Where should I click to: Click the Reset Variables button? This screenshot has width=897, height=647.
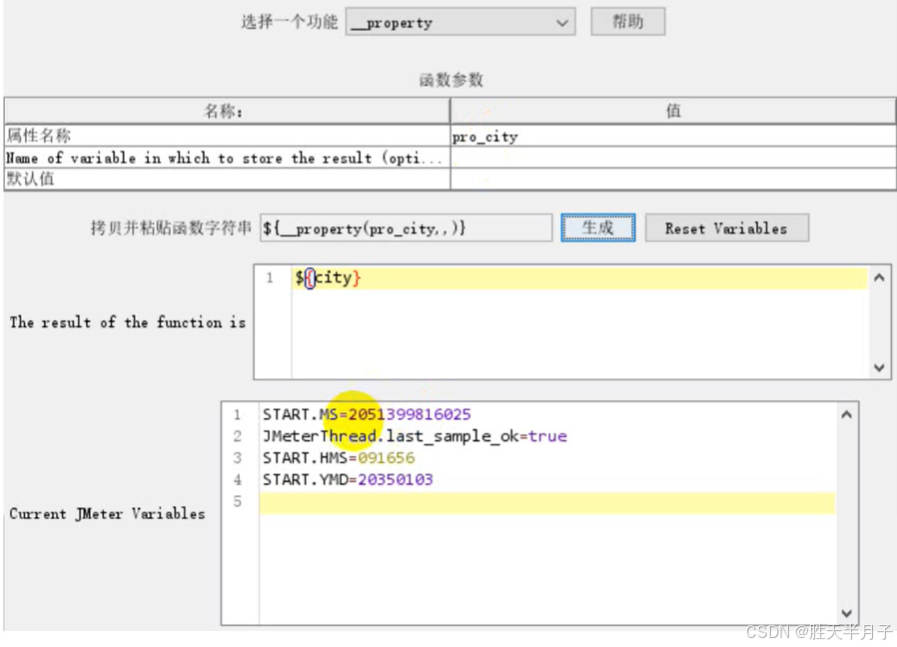tap(727, 228)
